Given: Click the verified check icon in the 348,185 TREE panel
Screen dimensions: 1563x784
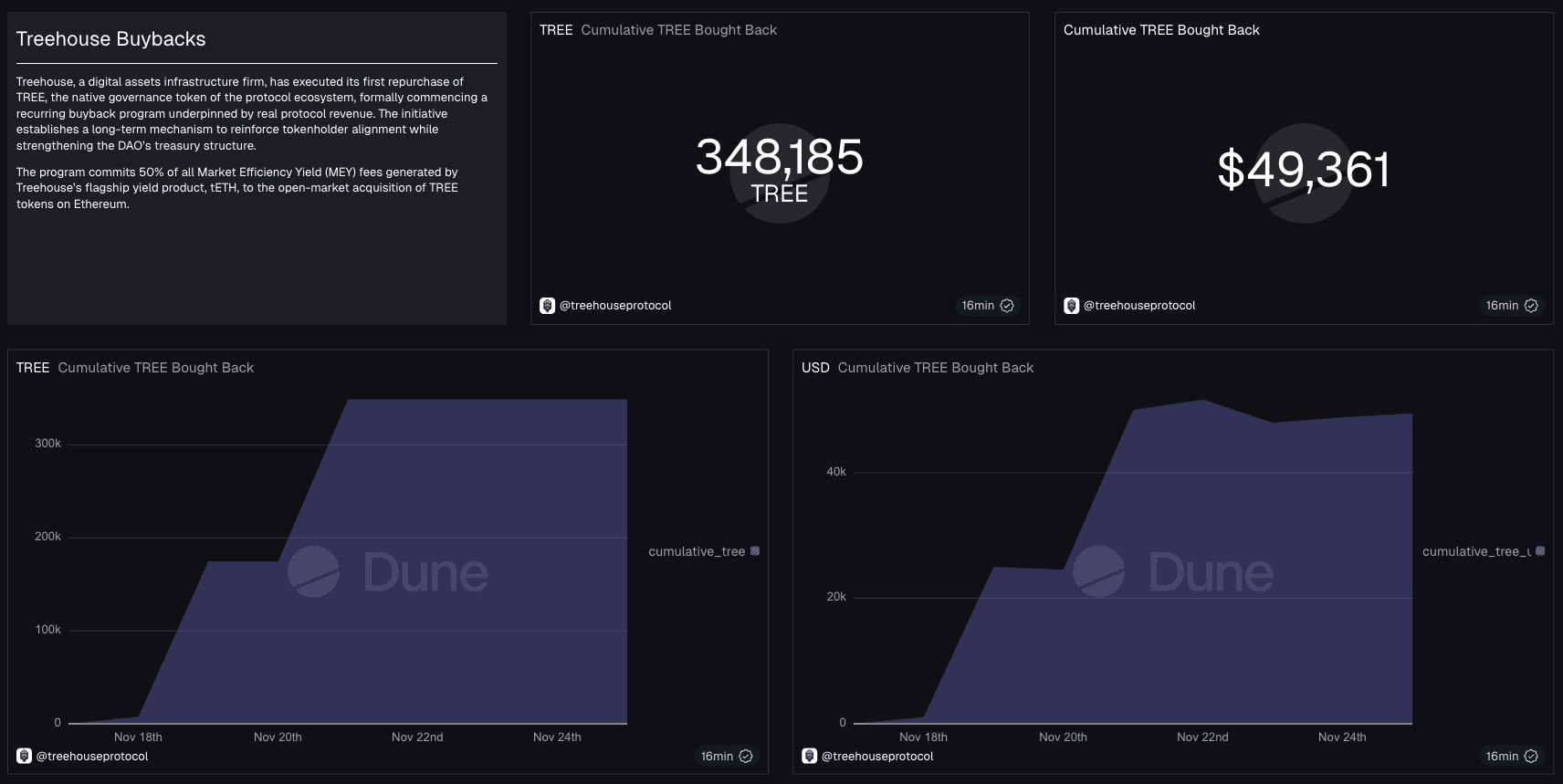Looking at the screenshot, I should pyautogui.click(x=1007, y=306).
